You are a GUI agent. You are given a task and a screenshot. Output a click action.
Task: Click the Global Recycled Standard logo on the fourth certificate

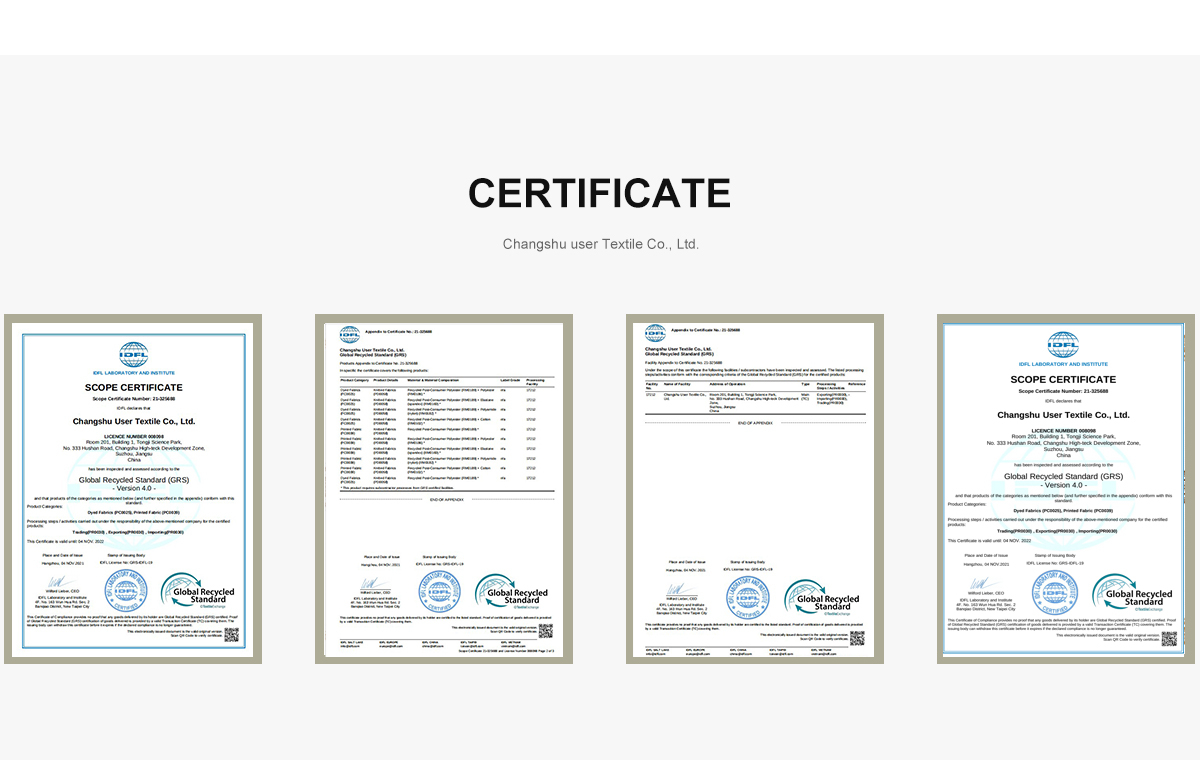tap(1130, 593)
